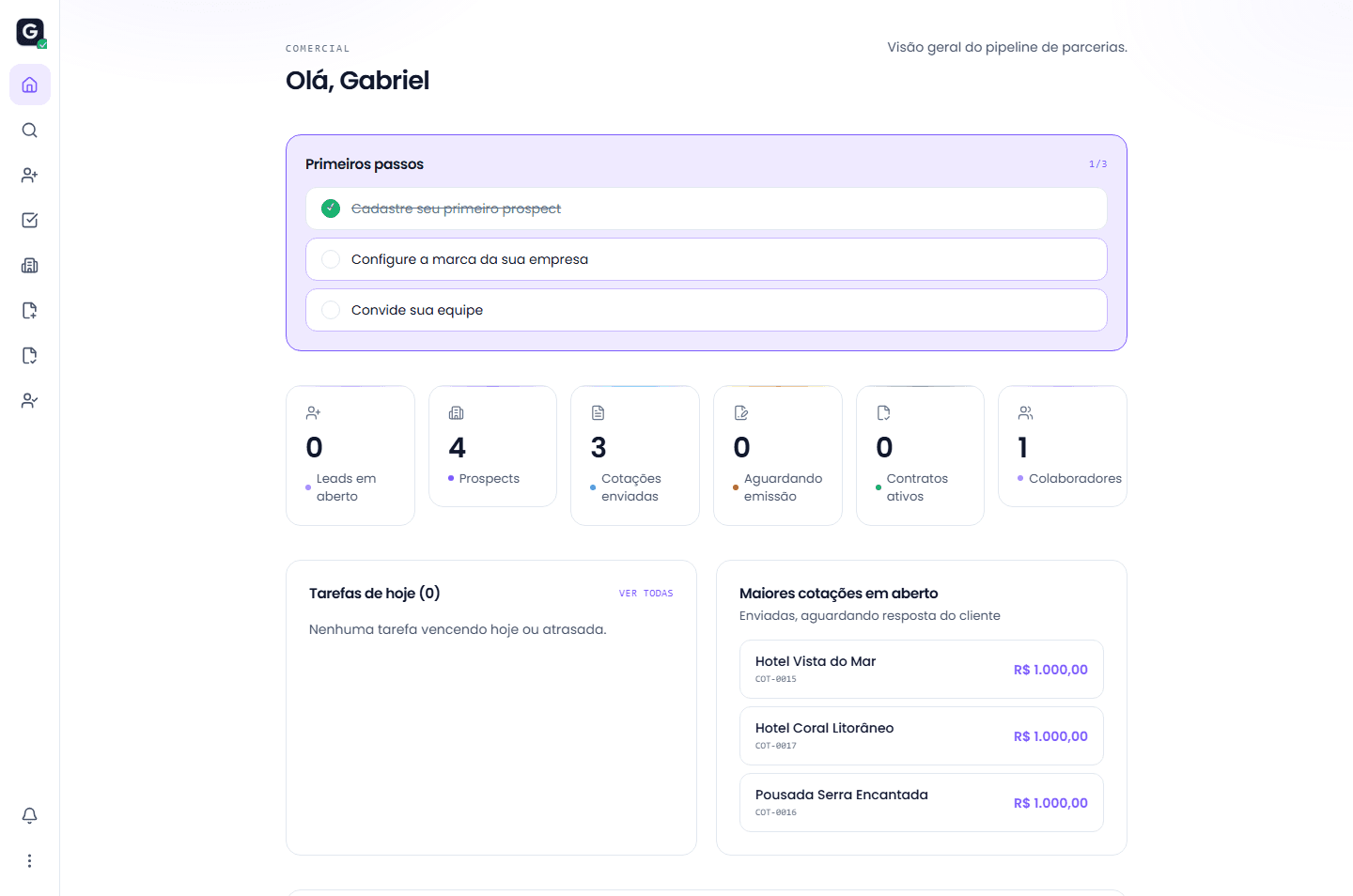Open 'Cadastre seu primeiro prospect' step

pyautogui.click(x=707, y=209)
